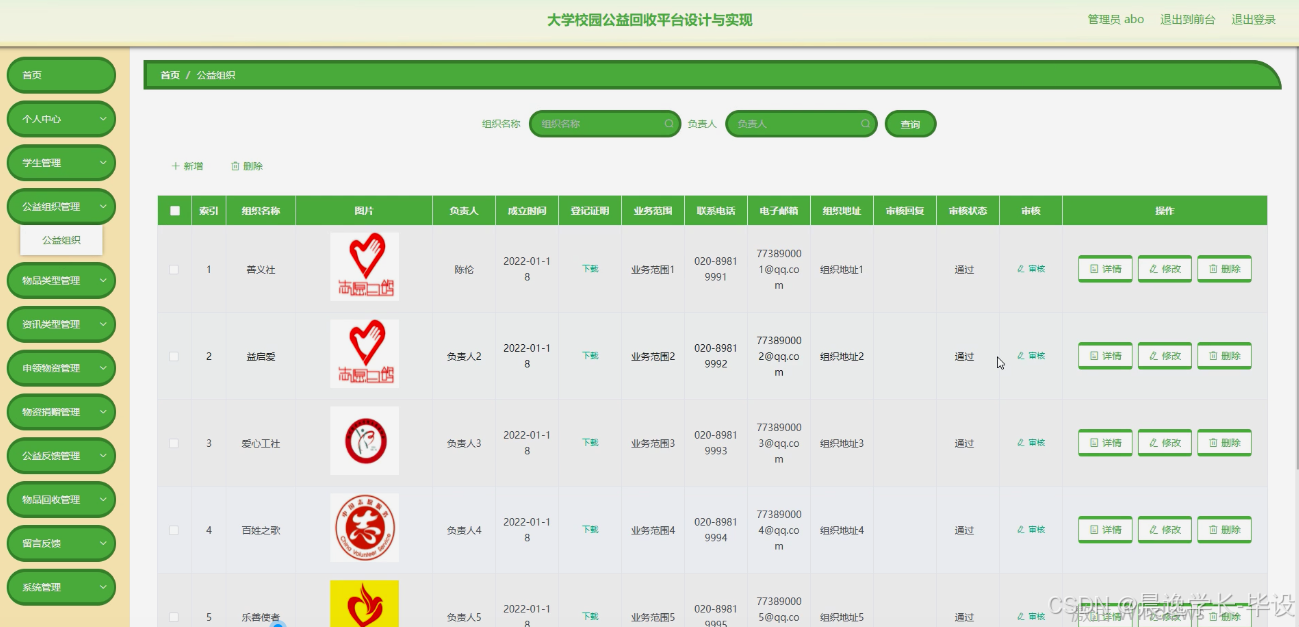The image size is (1299, 627).
Task: Tick the checkbox for row 2 益启爱
Action: (x=175, y=356)
